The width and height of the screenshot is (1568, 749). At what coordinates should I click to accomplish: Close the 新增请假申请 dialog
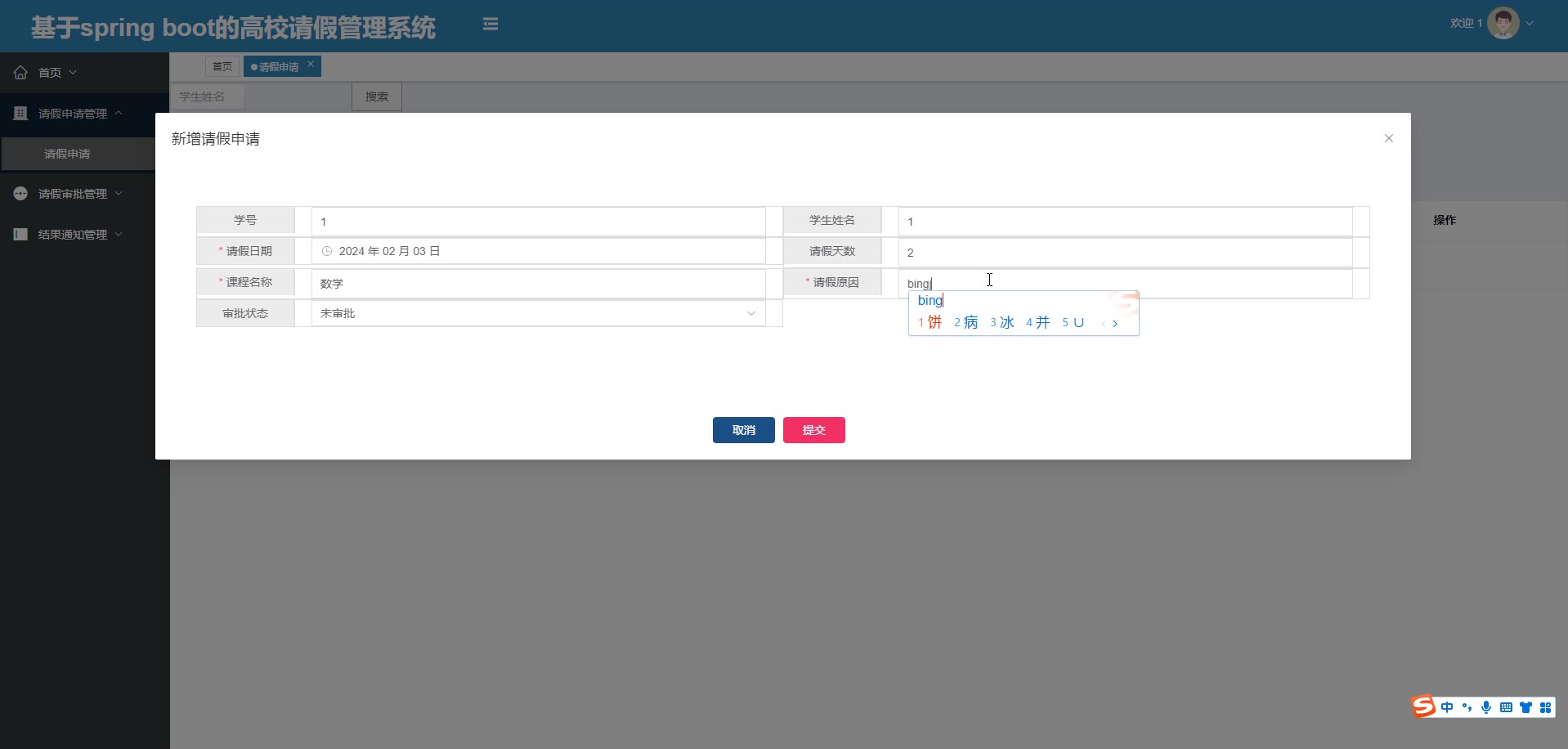point(1388,138)
